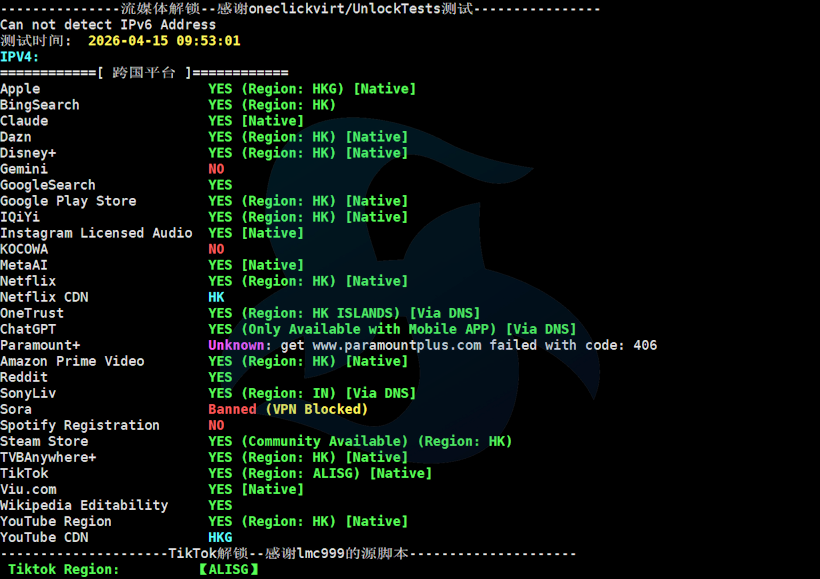Click the Steam Store row label
This screenshot has height=579, width=820.
[44, 441]
